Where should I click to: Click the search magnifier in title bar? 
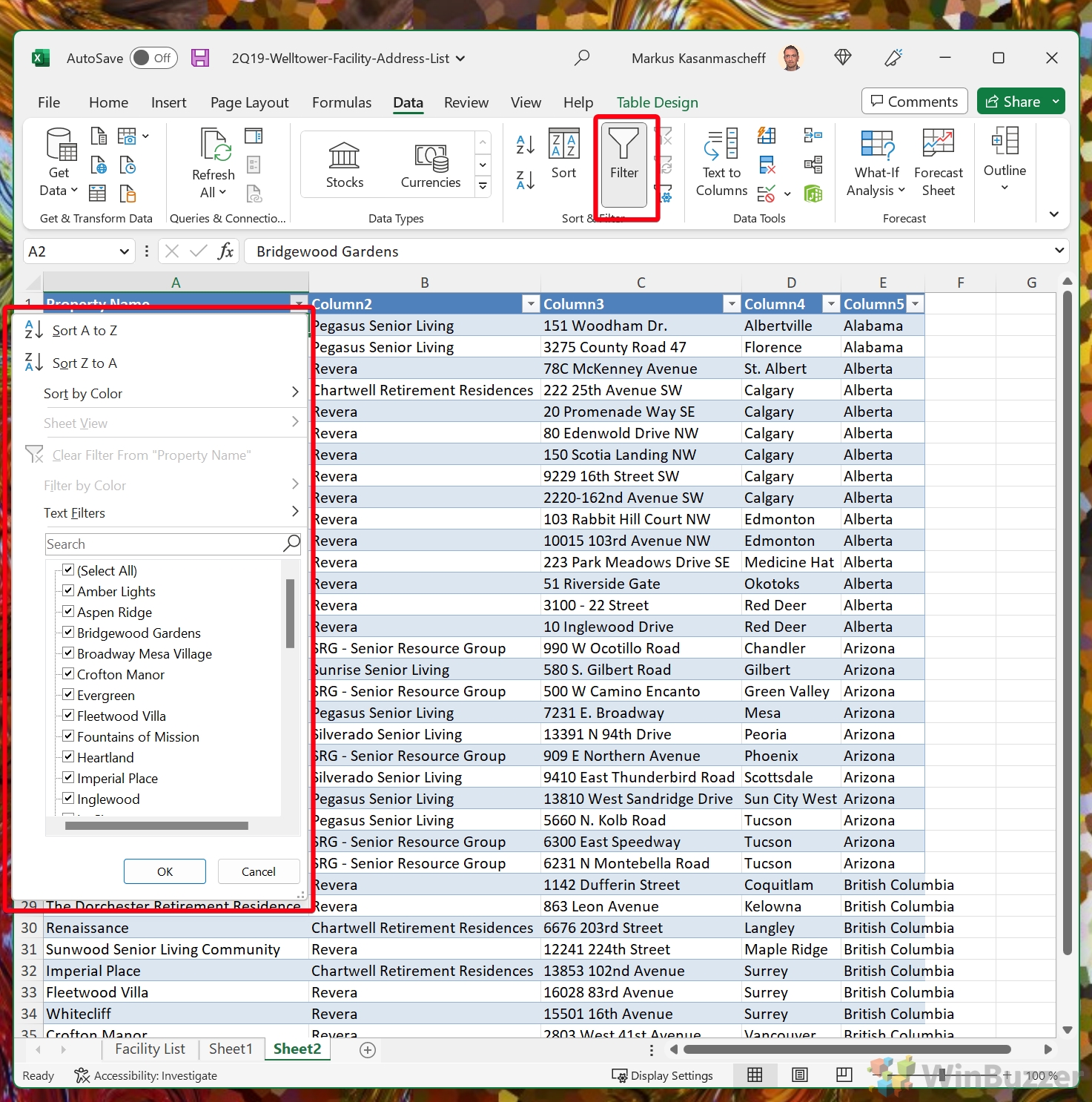[x=582, y=58]
